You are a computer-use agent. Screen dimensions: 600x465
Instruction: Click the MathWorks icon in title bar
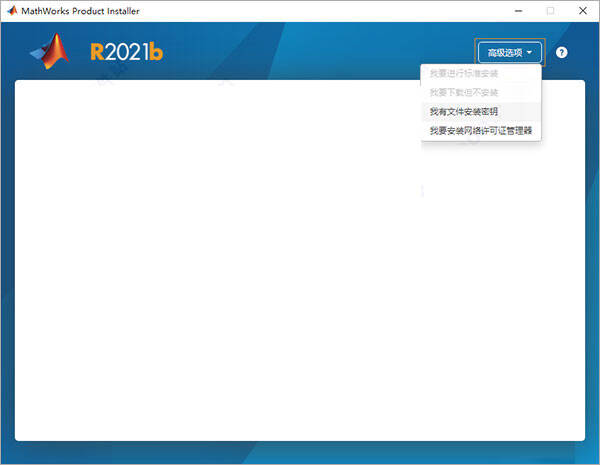pyautogui.click(x=11, y=10)
